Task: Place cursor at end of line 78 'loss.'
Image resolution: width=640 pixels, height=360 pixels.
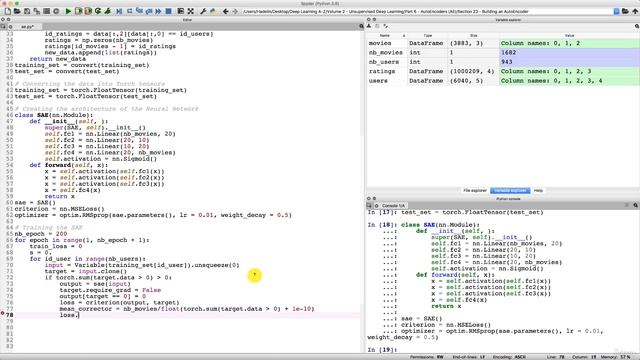Action: point(79,315)
